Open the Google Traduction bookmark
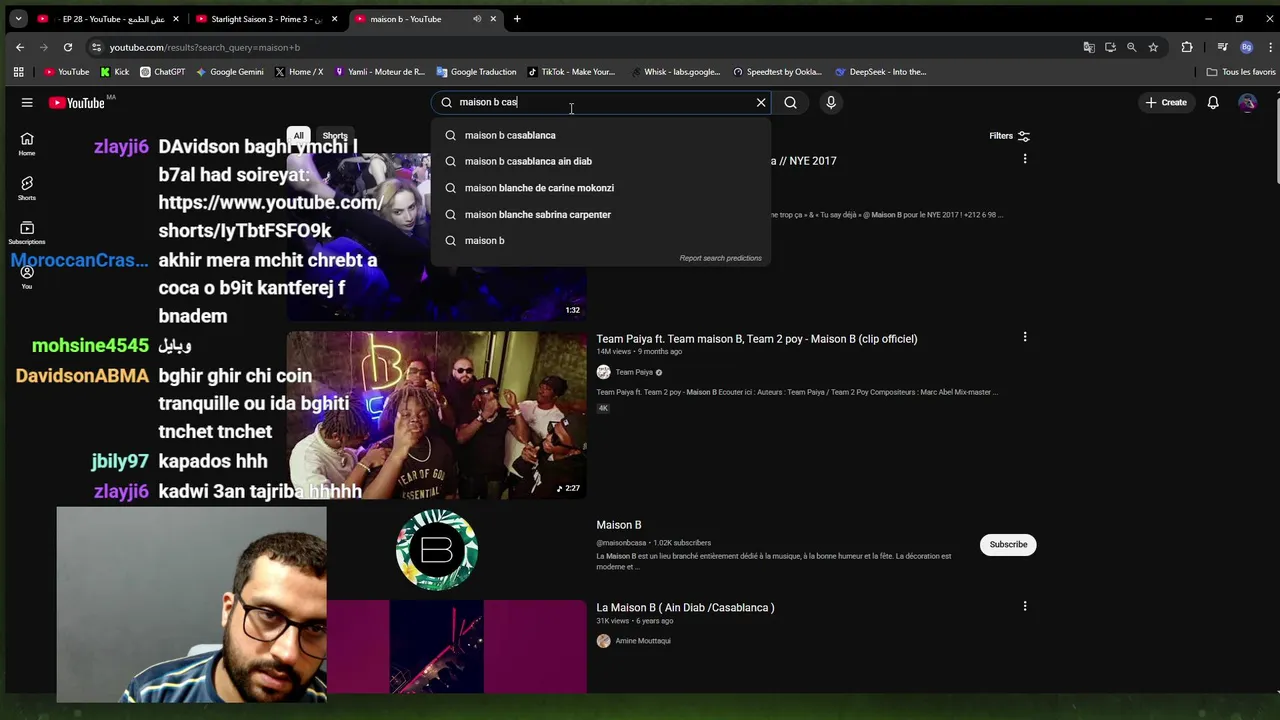The height and width of the screenshot is (720, 1280). (x=476, y=72)
